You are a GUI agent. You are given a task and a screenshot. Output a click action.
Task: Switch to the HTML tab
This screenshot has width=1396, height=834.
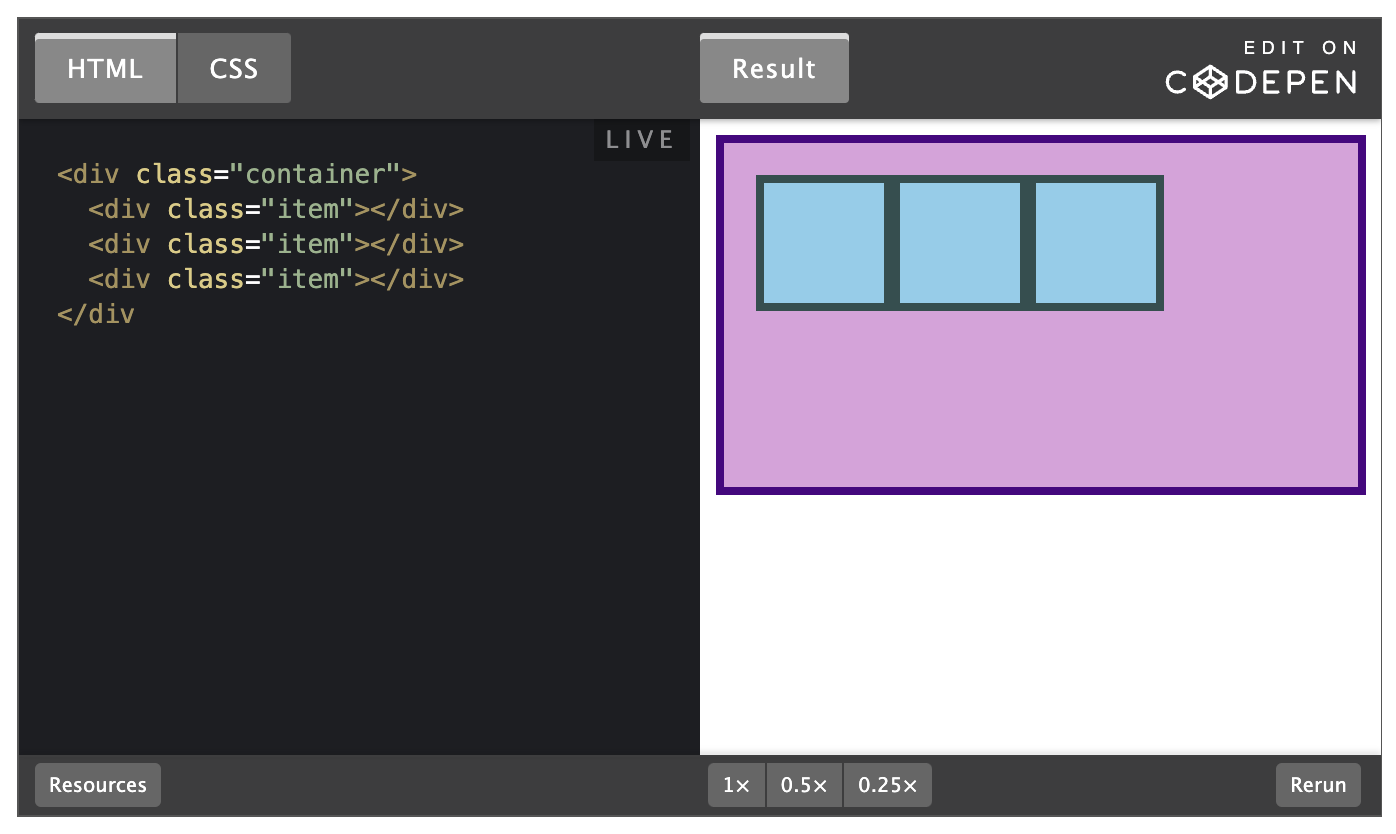tap(105, 69)
